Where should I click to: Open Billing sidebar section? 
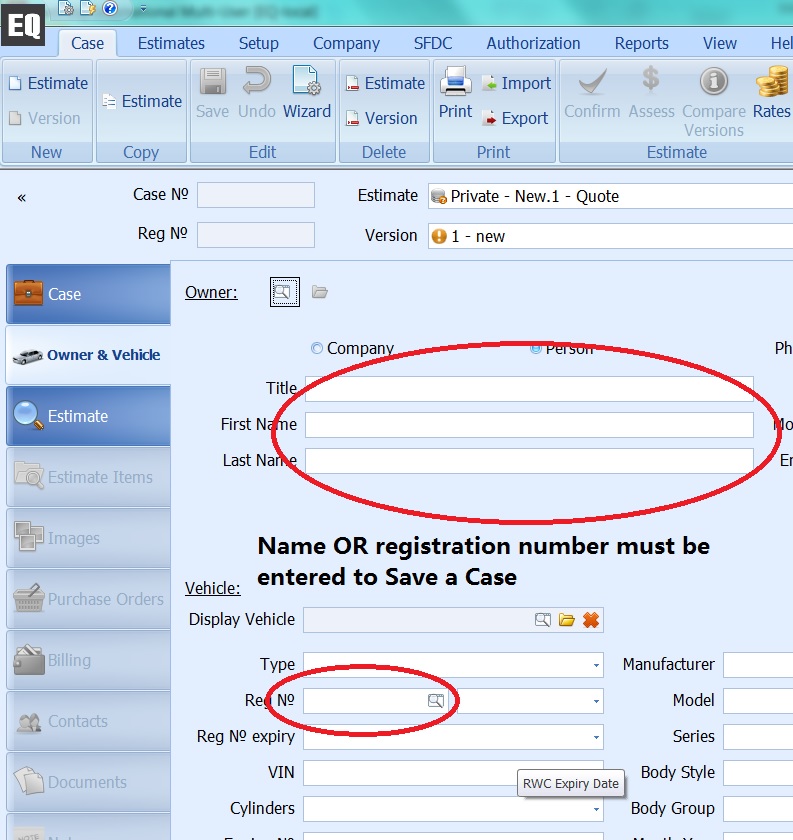click(88, 660)
